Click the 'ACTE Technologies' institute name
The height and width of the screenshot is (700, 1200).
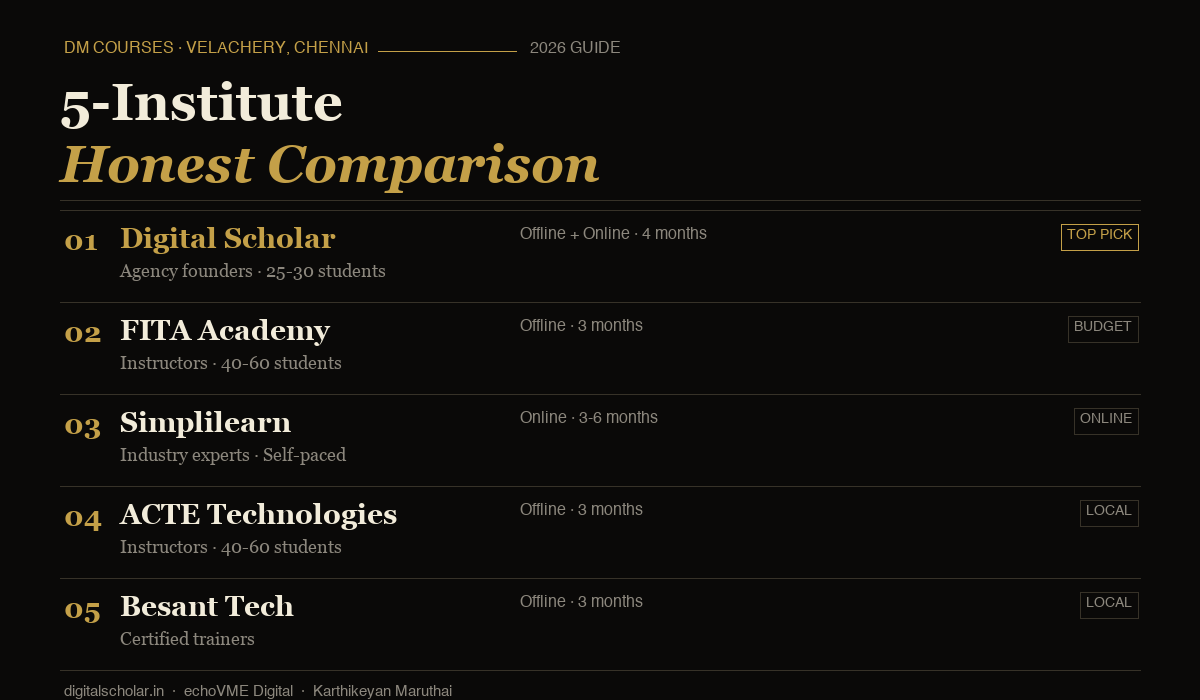click(258, 514)
